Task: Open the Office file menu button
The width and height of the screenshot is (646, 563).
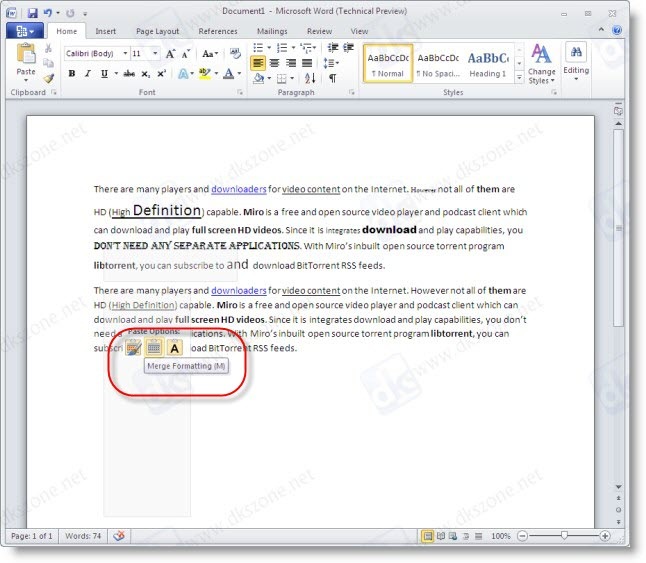Action: point(25,31)
